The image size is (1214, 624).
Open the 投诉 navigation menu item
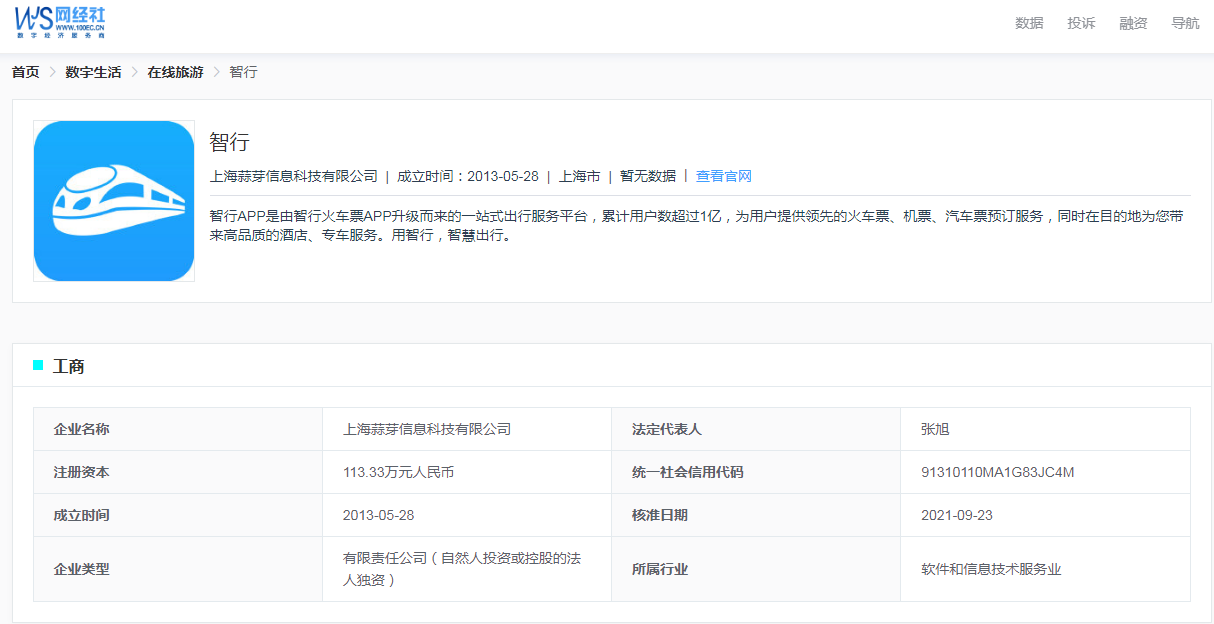point(1081,23)
